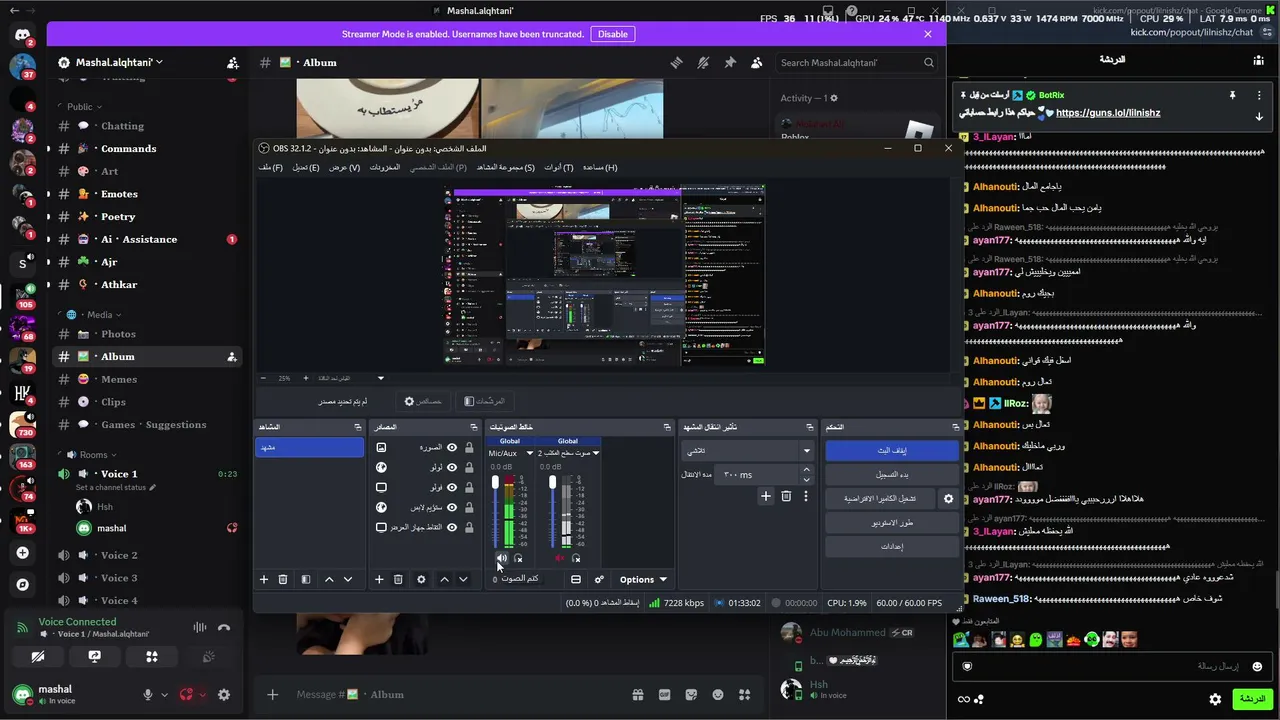1280x720 pixels.
Task: Move source up in OBS Sources list
Action: tap(445, 579)
